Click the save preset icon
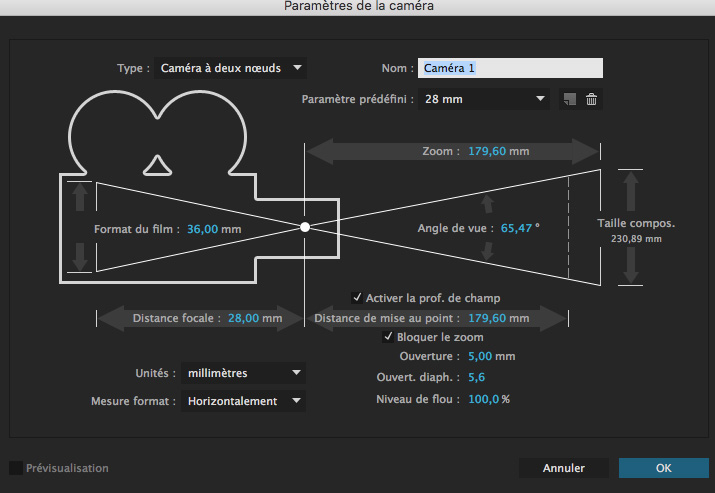The width and height of the screenshot is (715, 493). click(x=570, y=99)
